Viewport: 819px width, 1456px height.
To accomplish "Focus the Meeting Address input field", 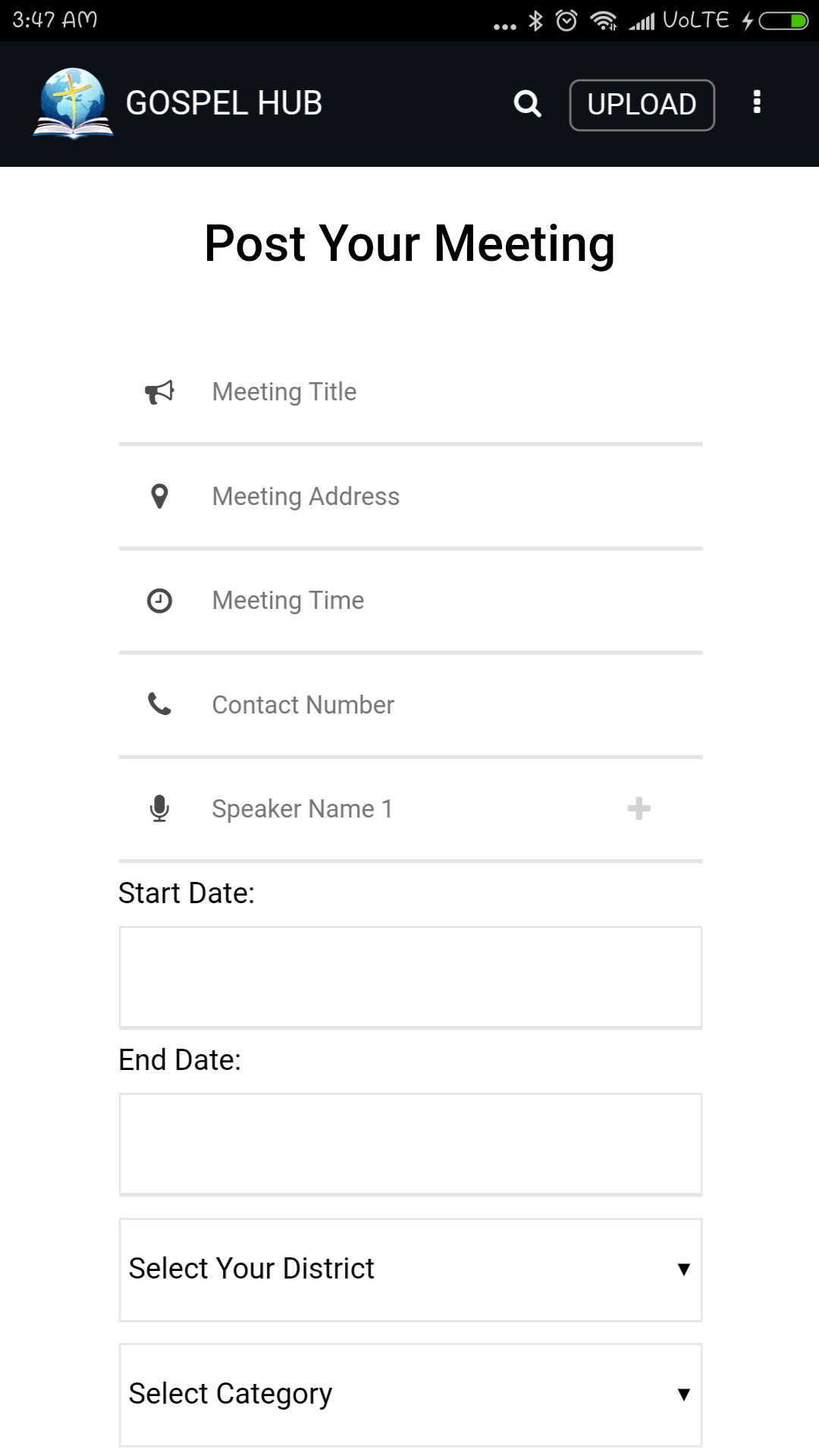I will [447, 497].
